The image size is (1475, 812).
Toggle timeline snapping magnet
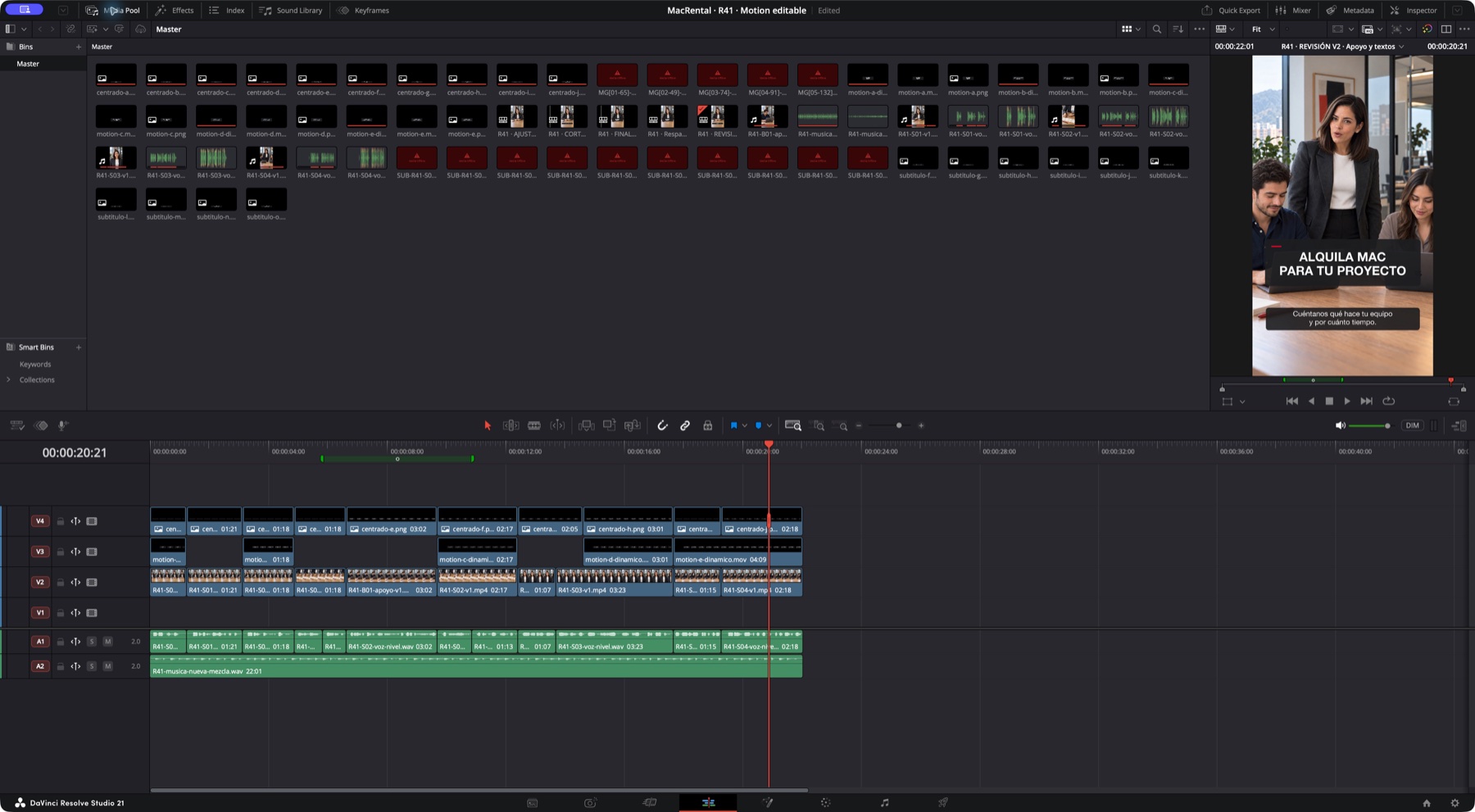coord(662,425)
